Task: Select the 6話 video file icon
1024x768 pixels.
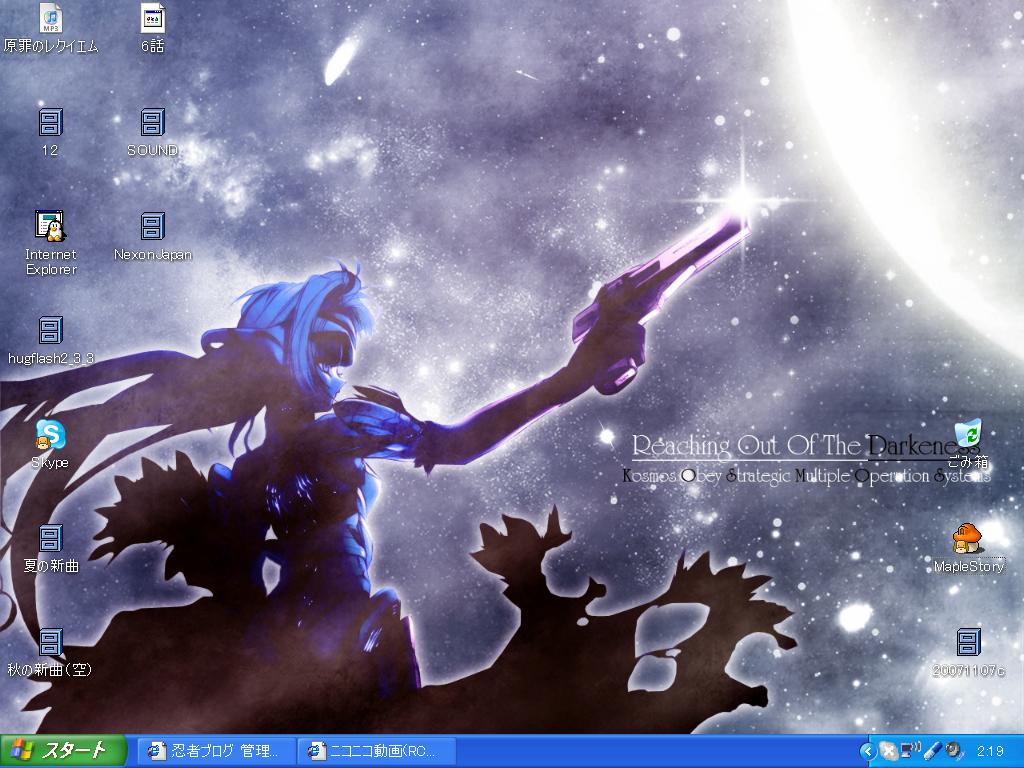Action: click(152, 18)
